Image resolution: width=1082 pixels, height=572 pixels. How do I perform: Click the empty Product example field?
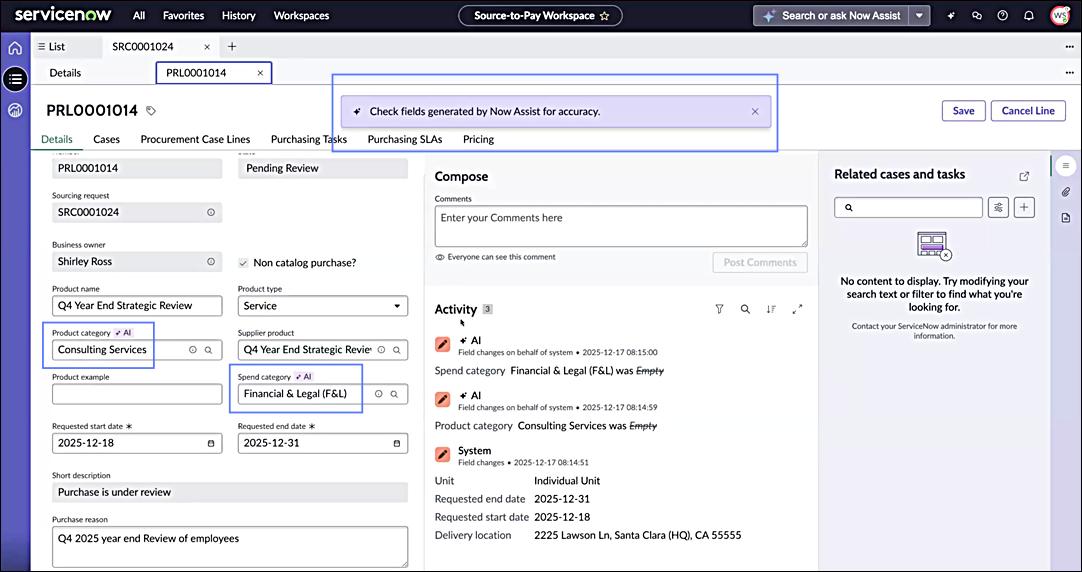[137, 394]
